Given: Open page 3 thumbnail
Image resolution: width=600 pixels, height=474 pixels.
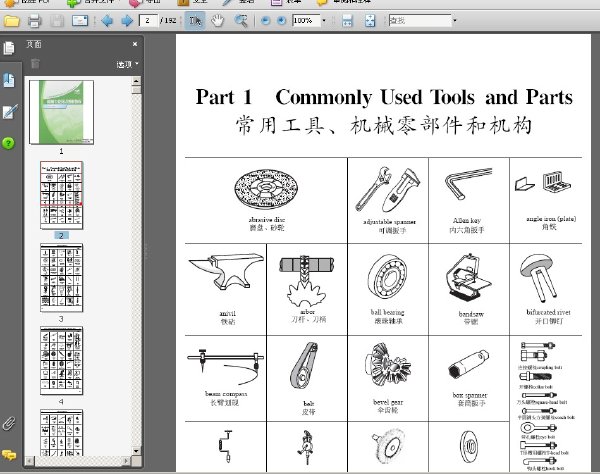Looking at the screenshot, I should coord(61,278).
